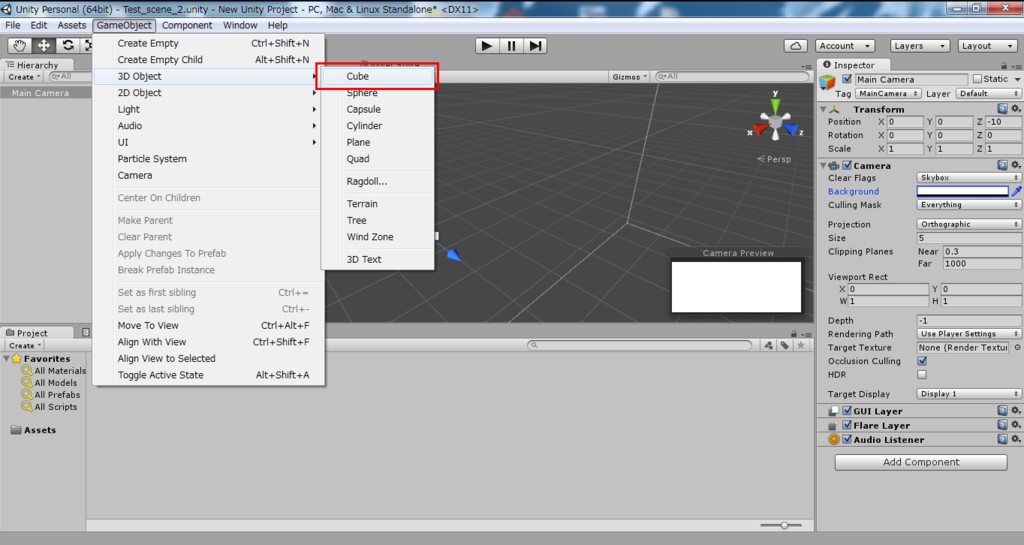Open Flare Layer help icon
The width and height of the screenshot is (1024, 545).
click(x=1002, y=425)
